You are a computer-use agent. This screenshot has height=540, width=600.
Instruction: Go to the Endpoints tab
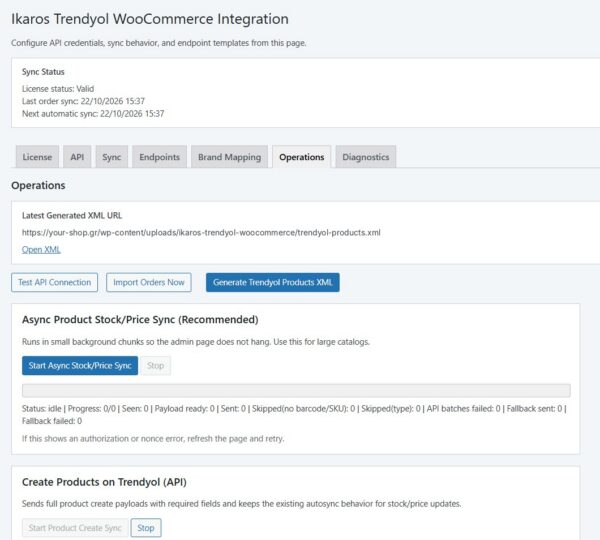pyautogui.click(x=159, y=157)
